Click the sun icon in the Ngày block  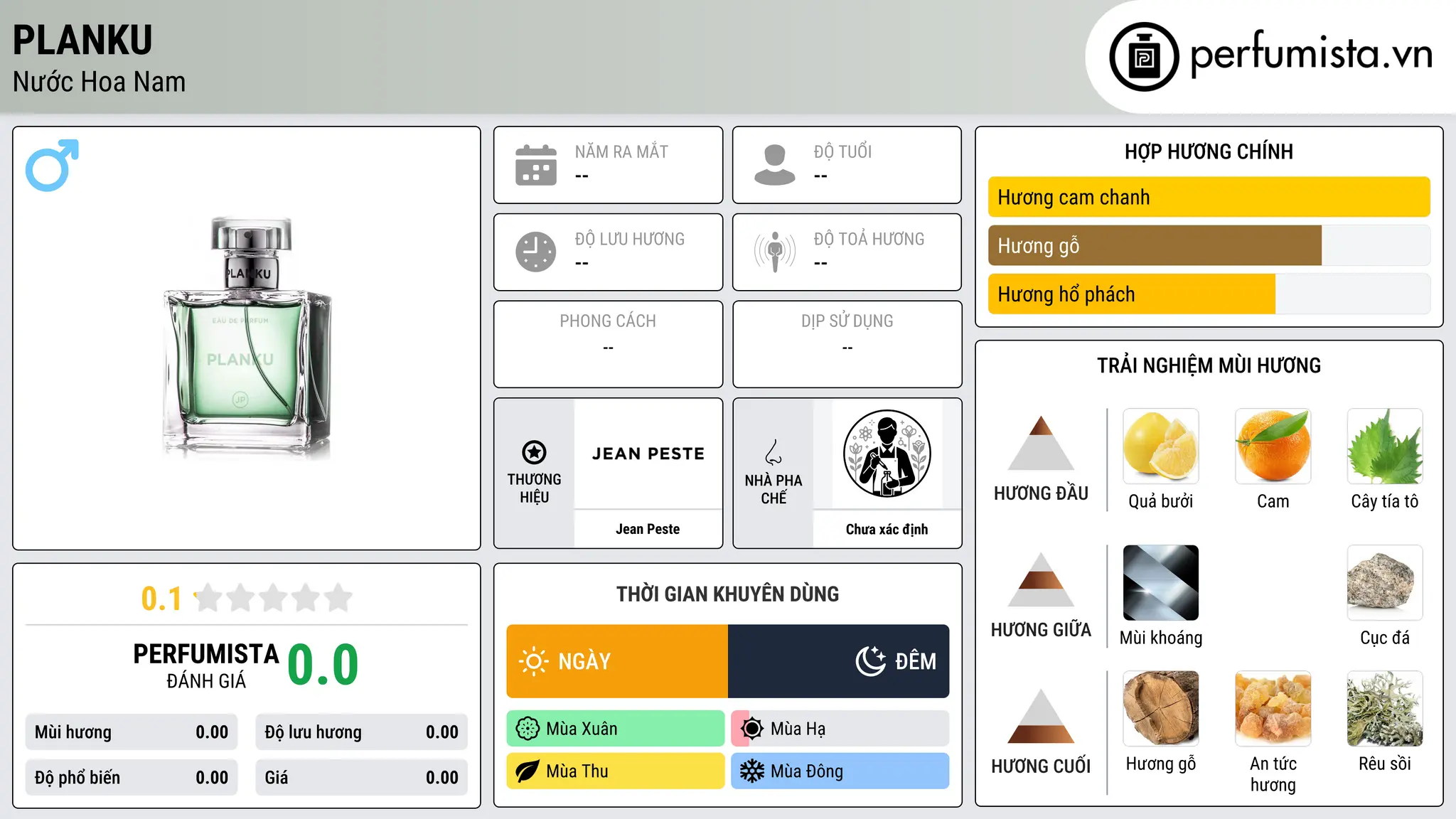[534, 661]
